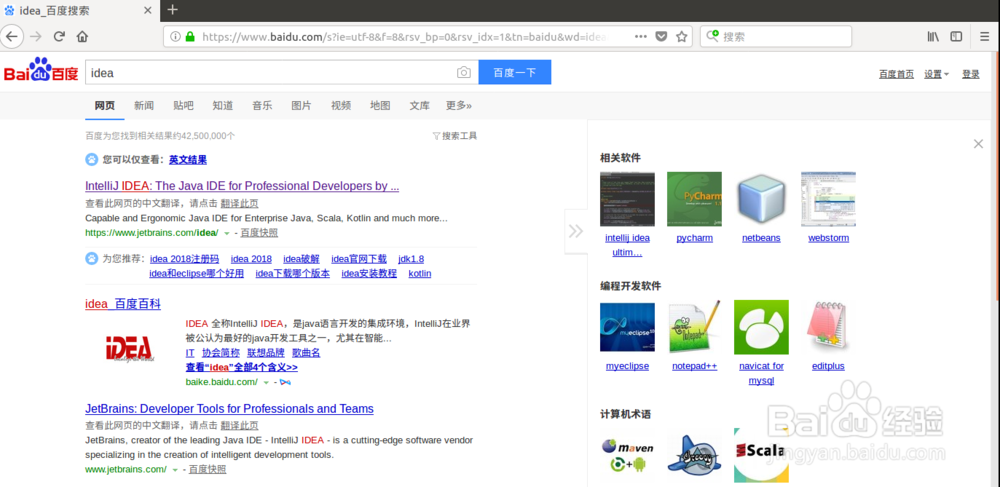
Task: Click the idea官网下载 suggestion
Action: 359,259
